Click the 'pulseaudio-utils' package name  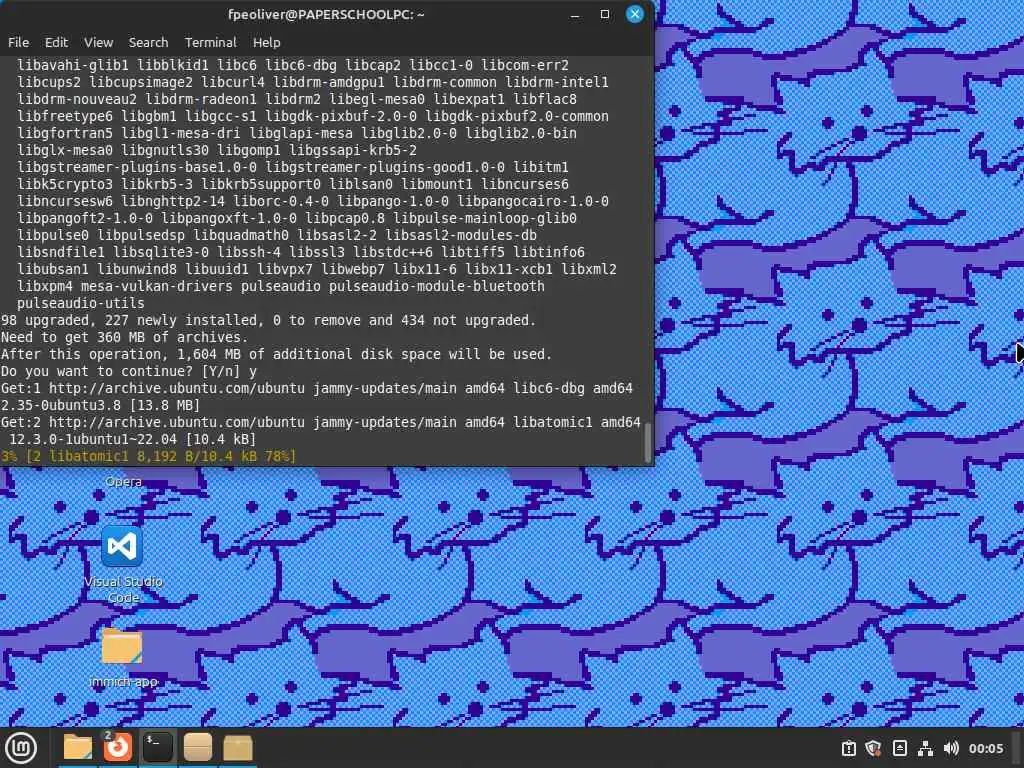coord(81,303)
